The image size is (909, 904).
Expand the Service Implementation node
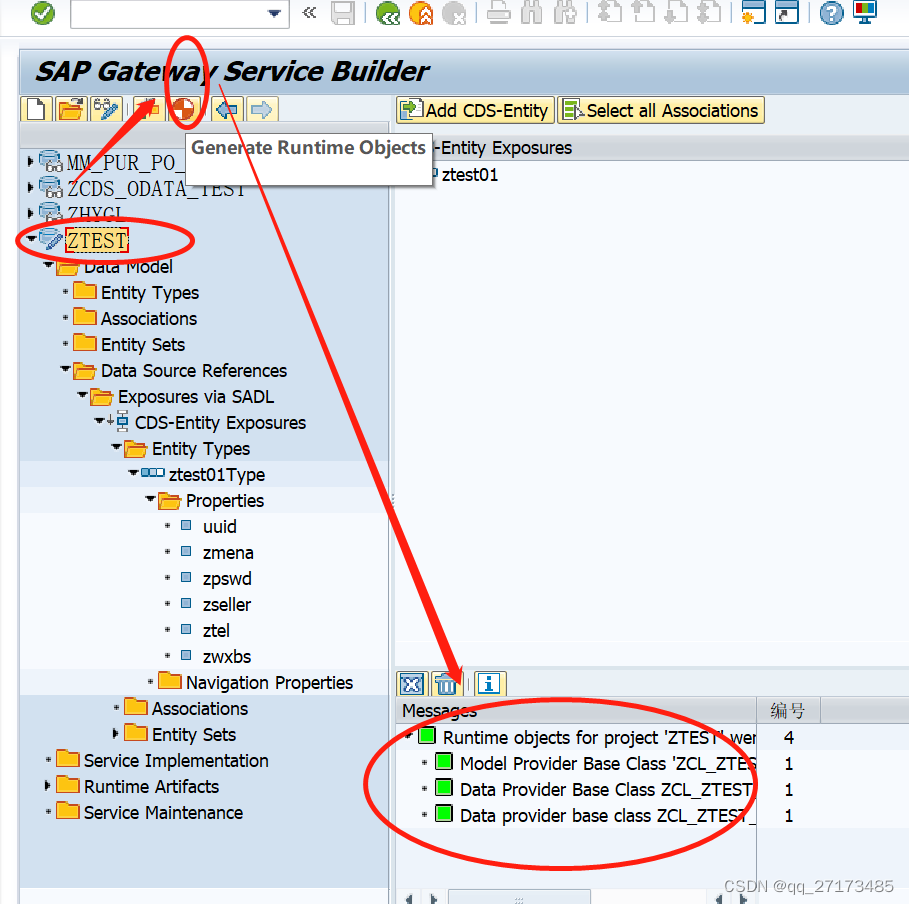[x=48, y=760]
